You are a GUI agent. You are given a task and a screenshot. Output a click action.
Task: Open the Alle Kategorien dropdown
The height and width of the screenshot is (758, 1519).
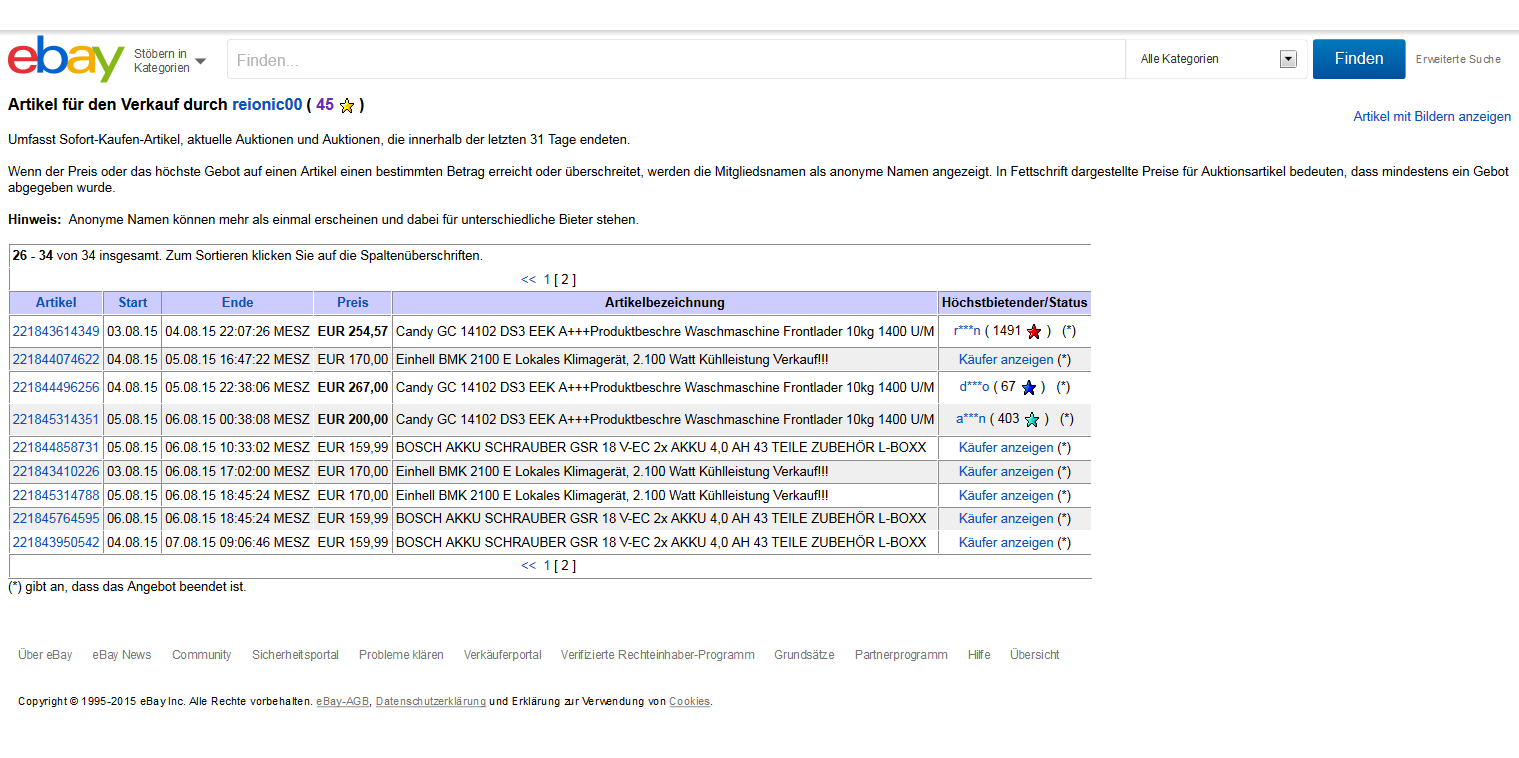click(1218, 59)
